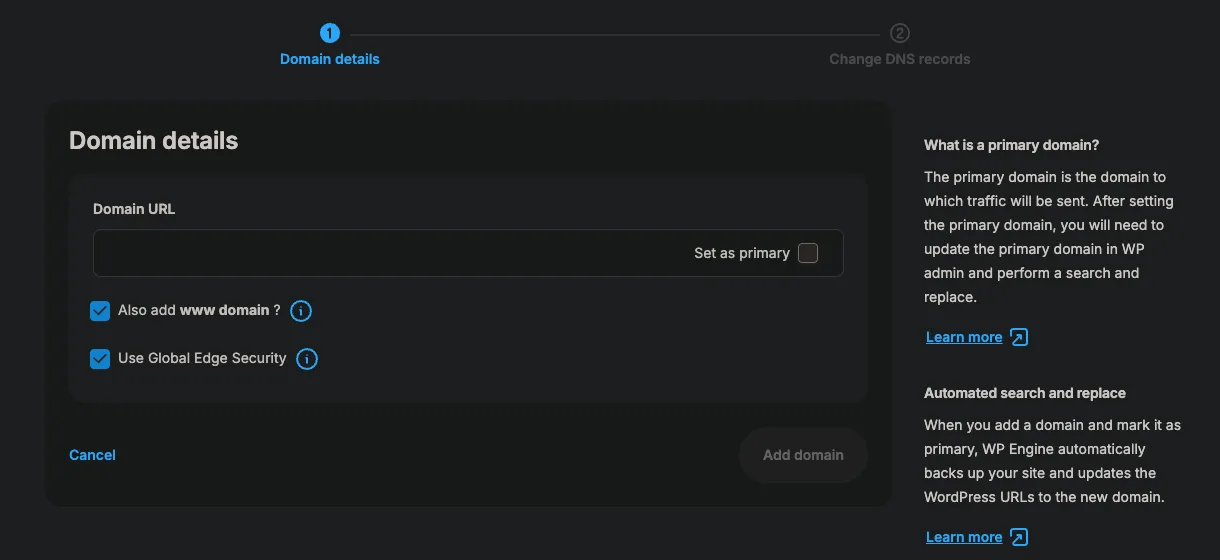Click the progress line between the steps

(x=614, y=34)
